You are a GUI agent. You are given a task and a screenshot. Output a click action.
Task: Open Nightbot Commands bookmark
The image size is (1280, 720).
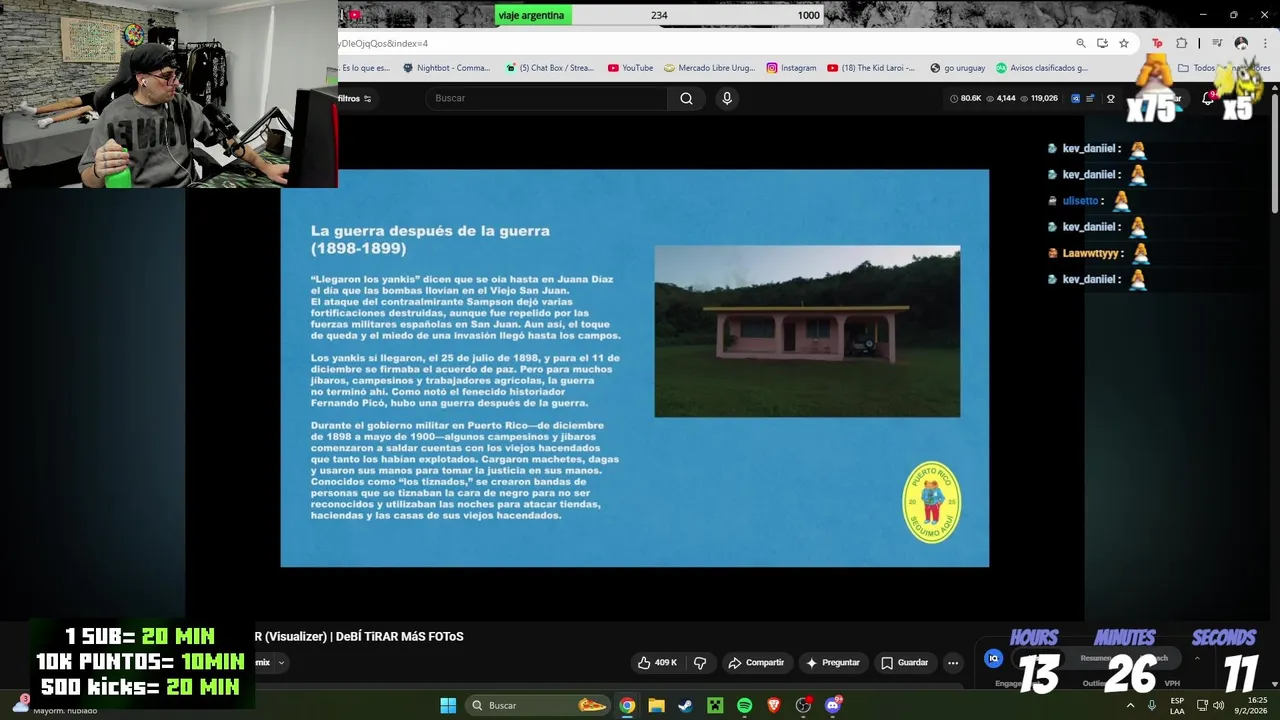[x=446, y=68]
